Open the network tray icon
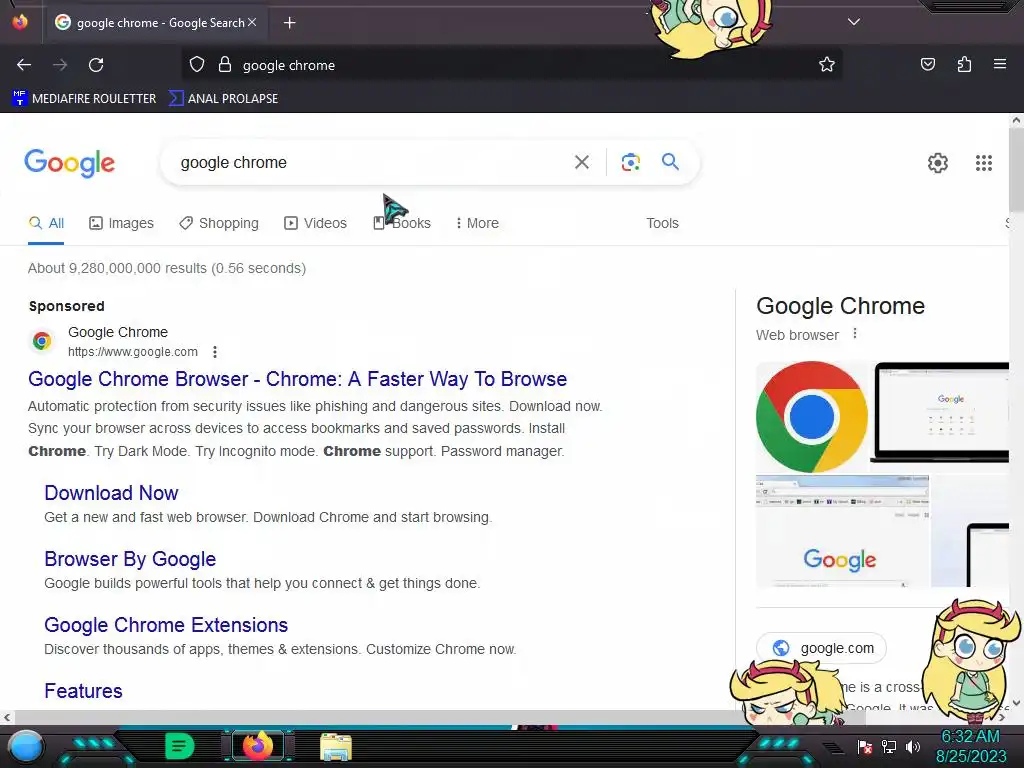Viewport: 1024px width, 768px height. pos(889,746)
